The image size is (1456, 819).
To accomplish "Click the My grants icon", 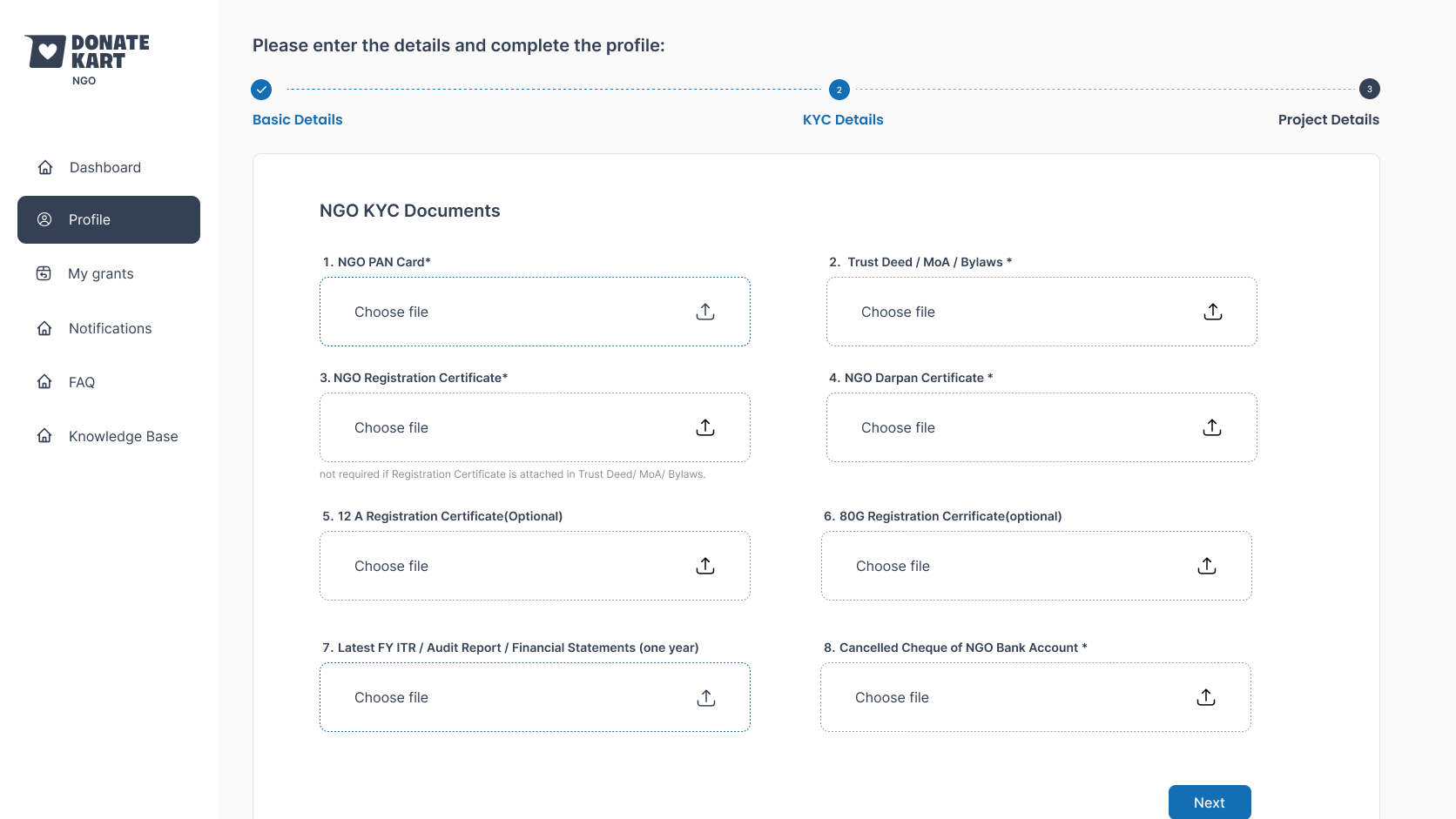I will [44, 273].
